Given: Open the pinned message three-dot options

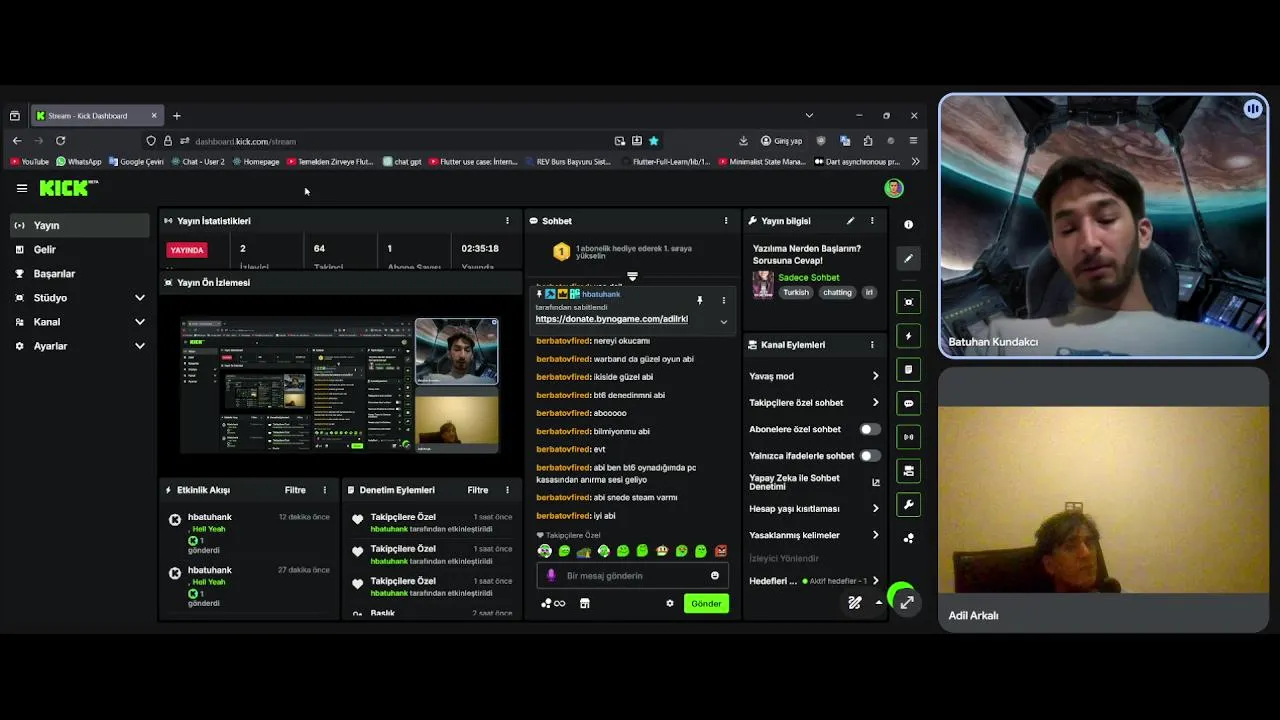Looking at the screenshot, I should pyautogui.click(x=724, y=300).
